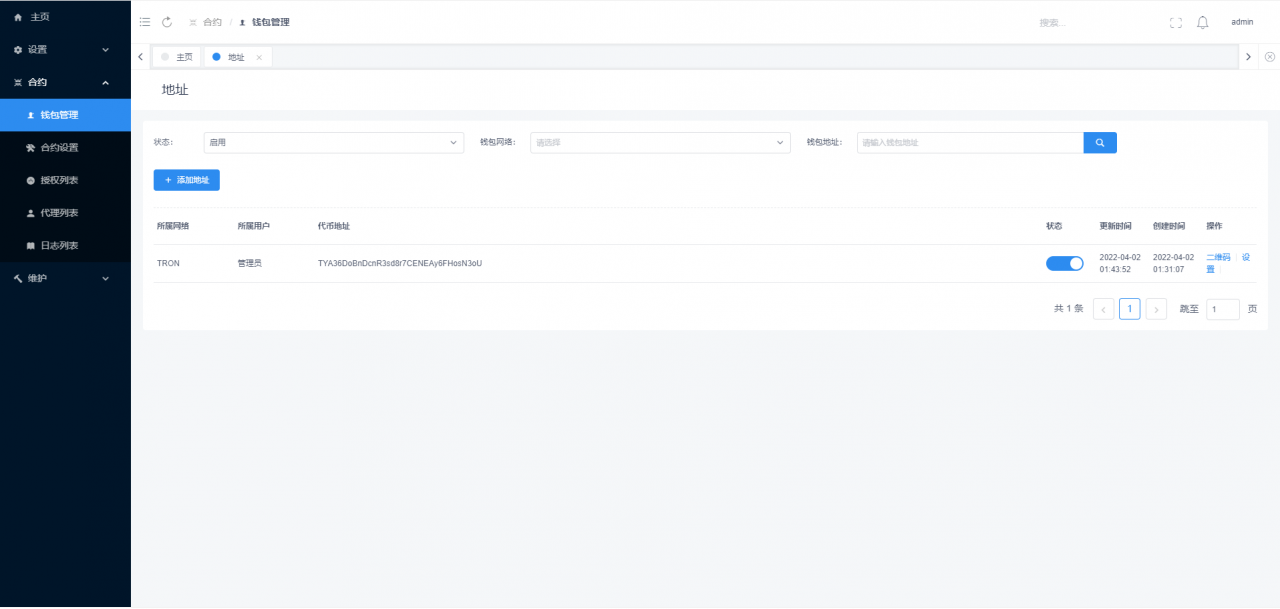Open the 主页 item in the sidebar
The width and height of the screenshot is (1280, 609).
(x=65, y=17)
